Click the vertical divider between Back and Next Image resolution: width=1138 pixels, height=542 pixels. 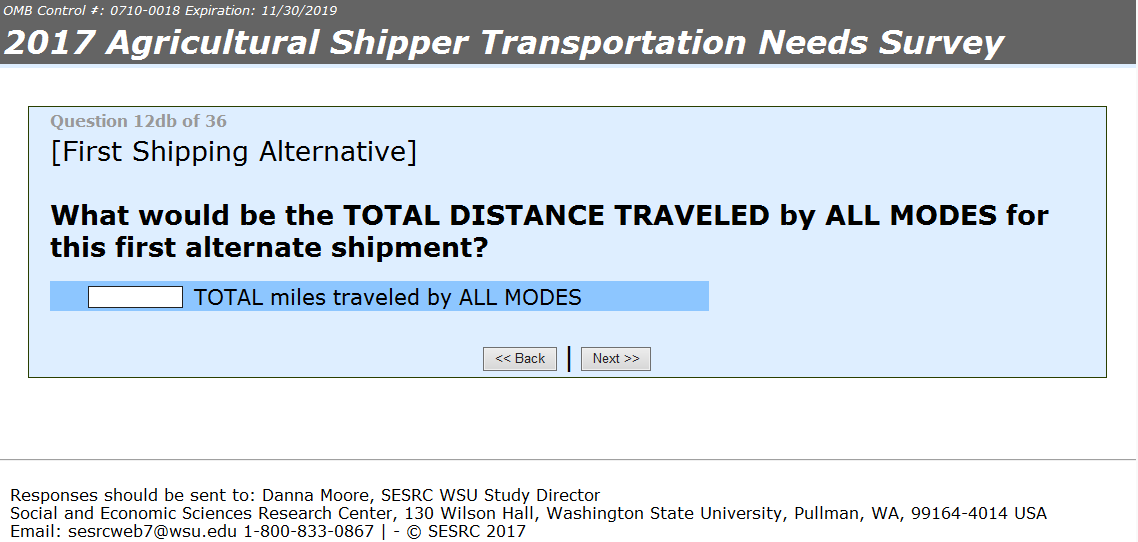569,359
